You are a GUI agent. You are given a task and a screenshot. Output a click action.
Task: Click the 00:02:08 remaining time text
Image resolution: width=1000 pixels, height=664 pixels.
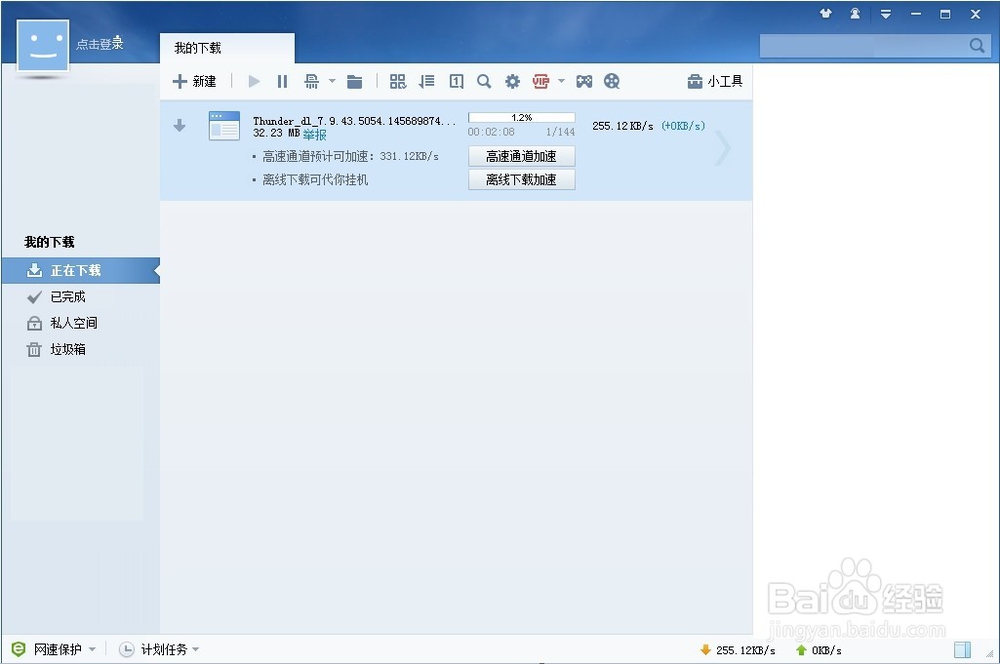(491, 132)
